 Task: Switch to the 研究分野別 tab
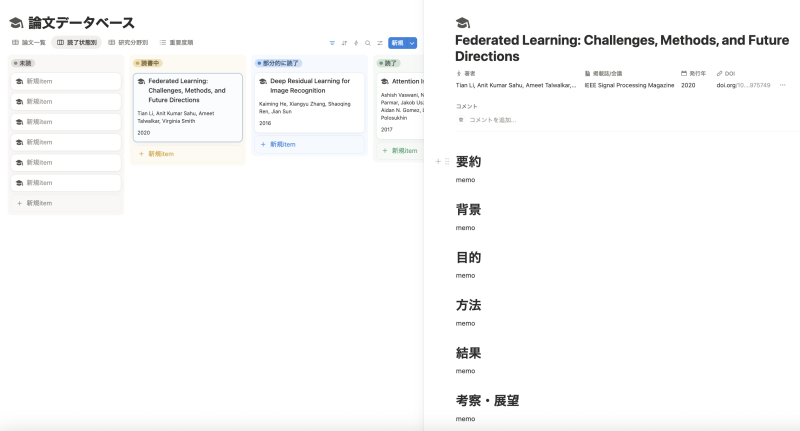coord(128,43)
